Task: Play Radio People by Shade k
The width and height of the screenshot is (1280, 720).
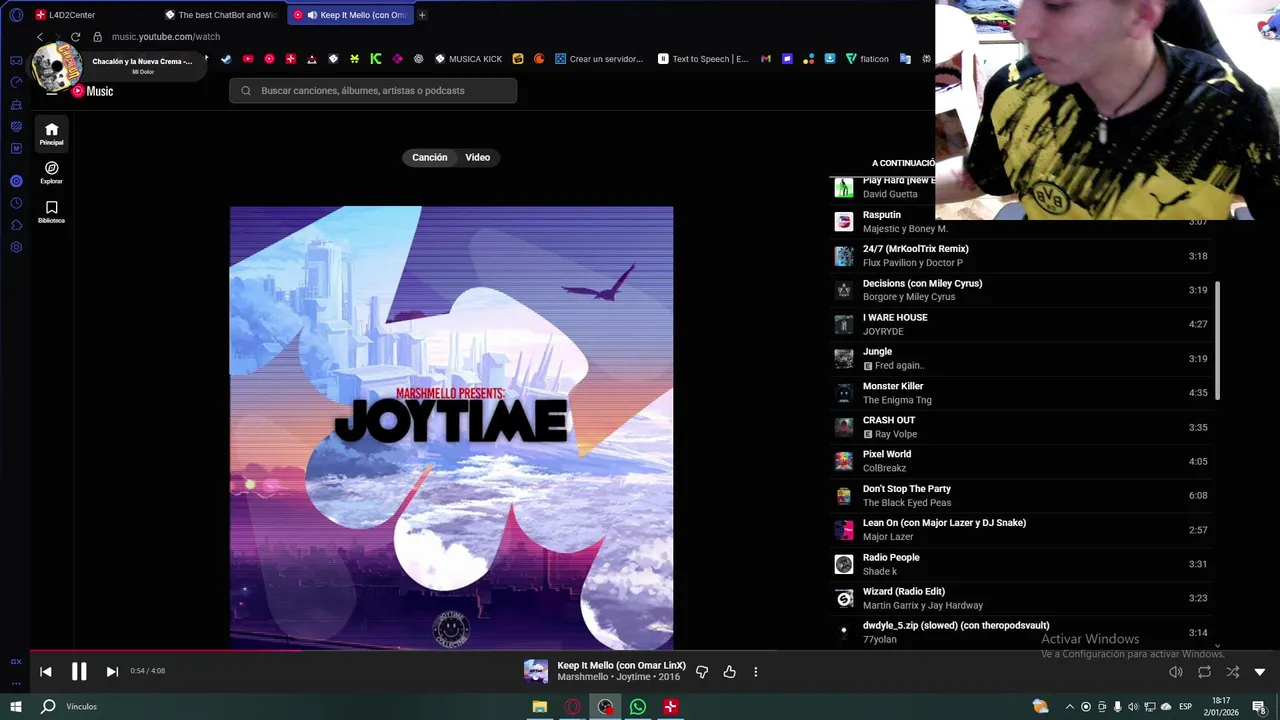Action: pos(1020,564)
